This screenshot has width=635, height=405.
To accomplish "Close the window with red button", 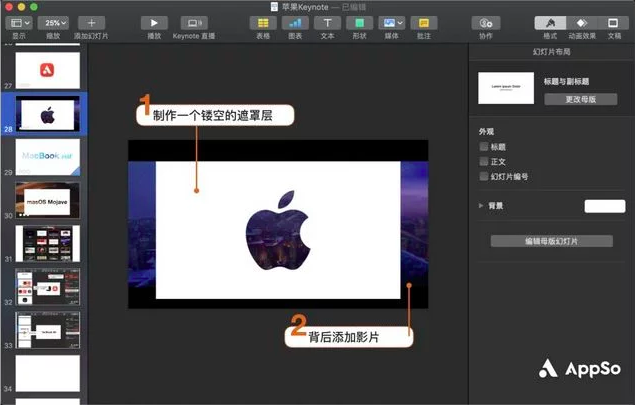I will (9, 6).
